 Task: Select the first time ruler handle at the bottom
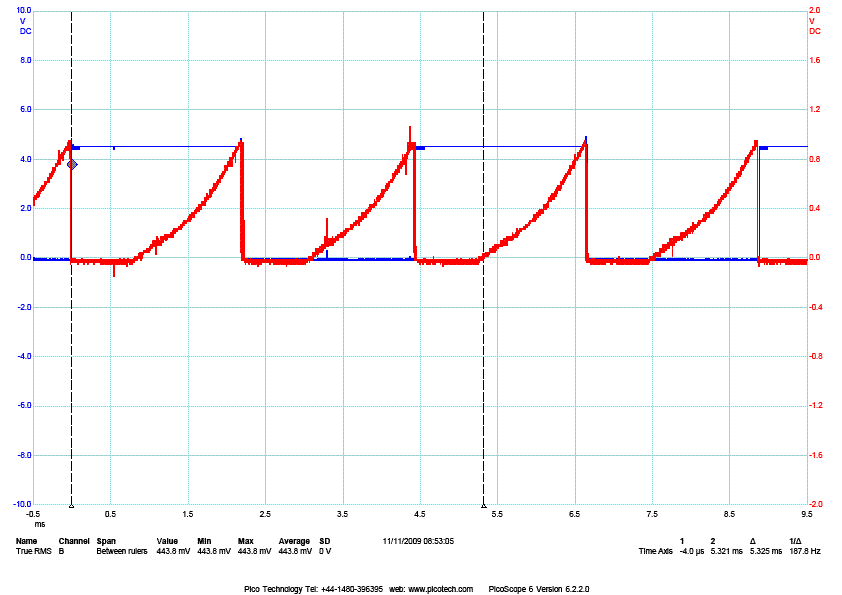click(x=71, y=507)
